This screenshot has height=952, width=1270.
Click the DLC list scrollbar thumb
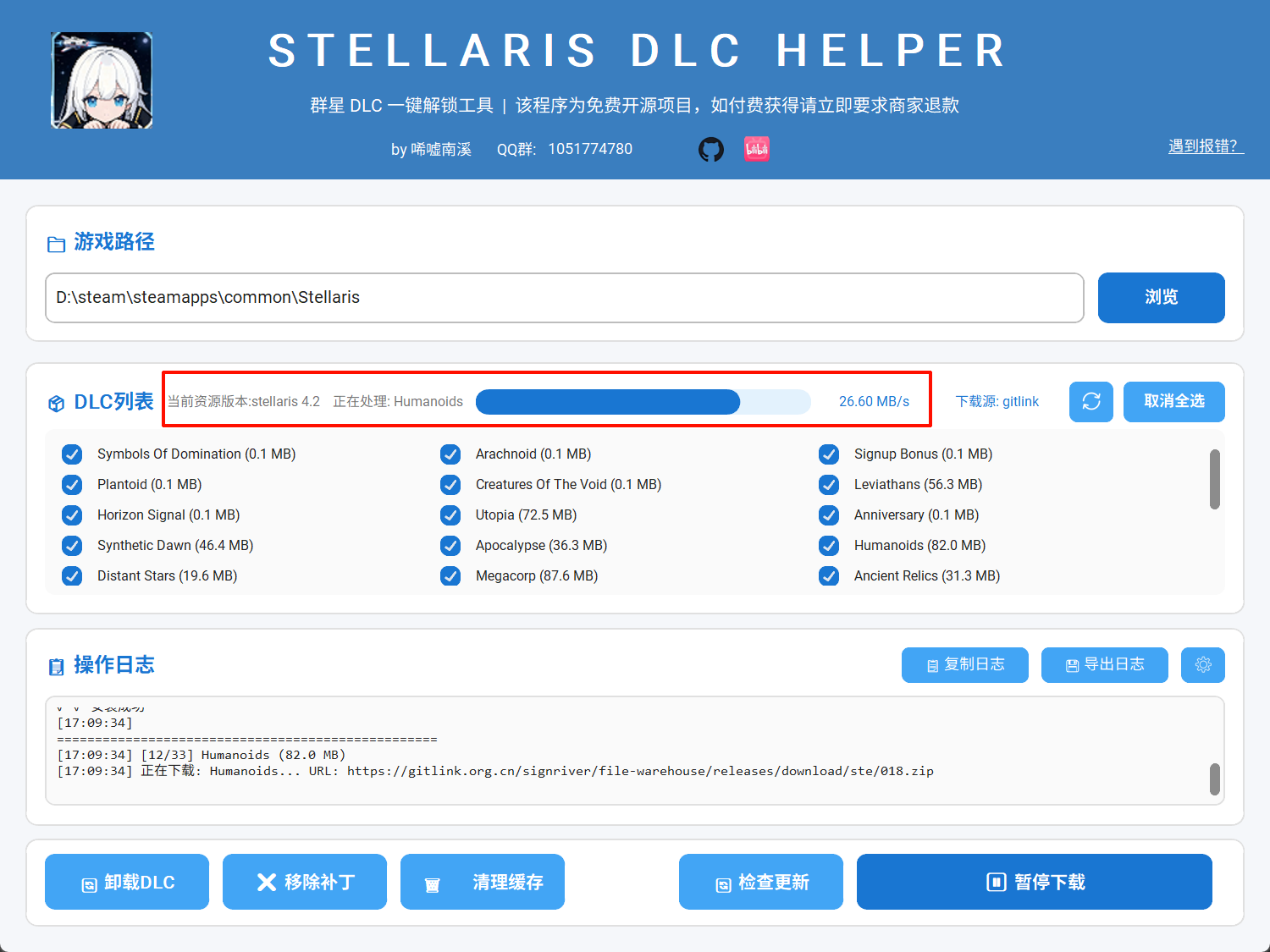pyautogui.click(x=1215, y=479)
